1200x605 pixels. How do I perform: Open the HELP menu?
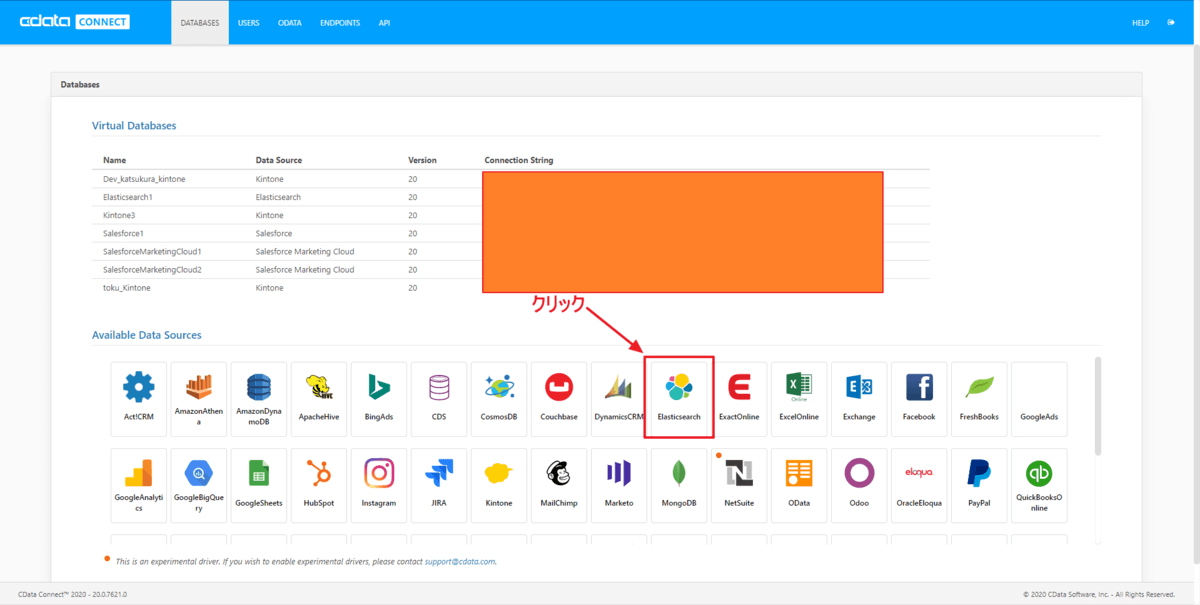coord(1141,22)
